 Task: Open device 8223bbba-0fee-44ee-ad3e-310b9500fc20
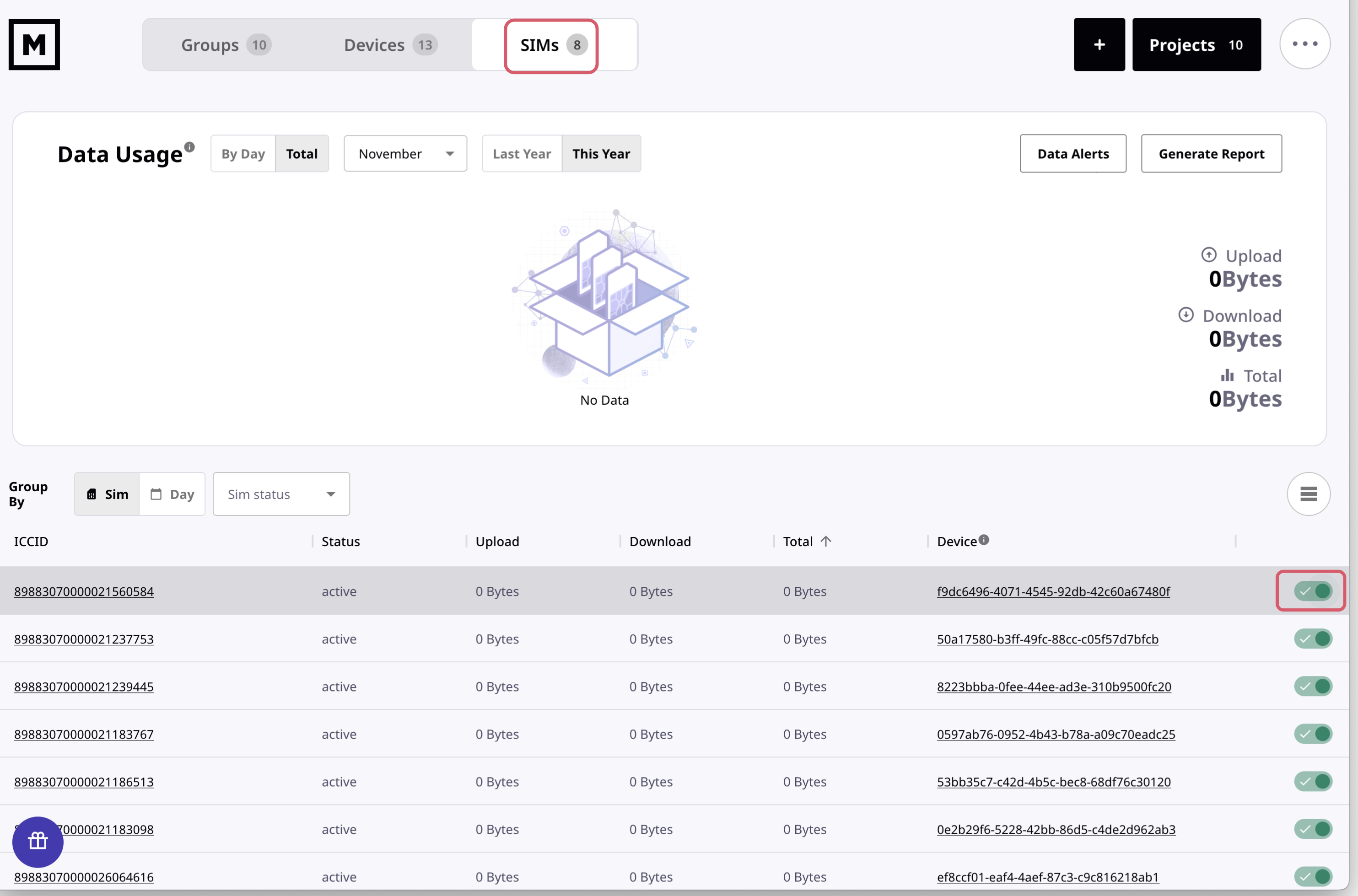1054,686
